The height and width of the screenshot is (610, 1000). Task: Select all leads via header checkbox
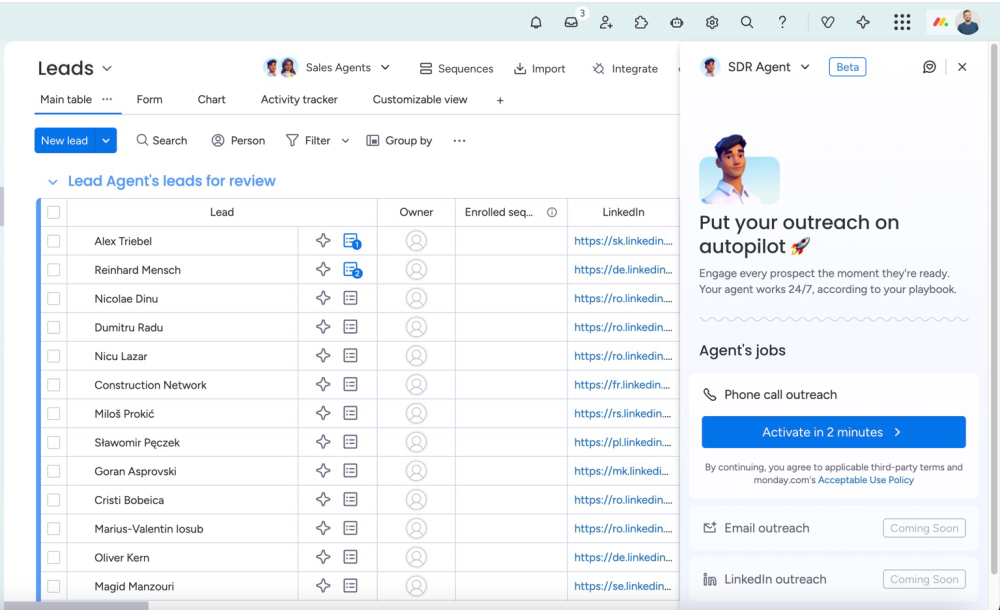[54, 212]
